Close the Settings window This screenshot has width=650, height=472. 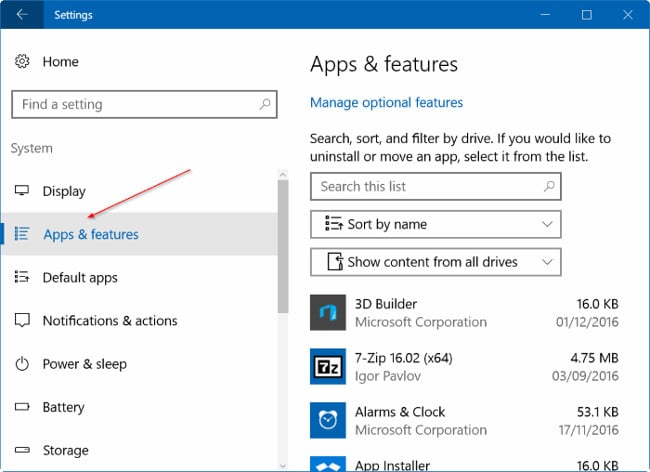point(628,15)
